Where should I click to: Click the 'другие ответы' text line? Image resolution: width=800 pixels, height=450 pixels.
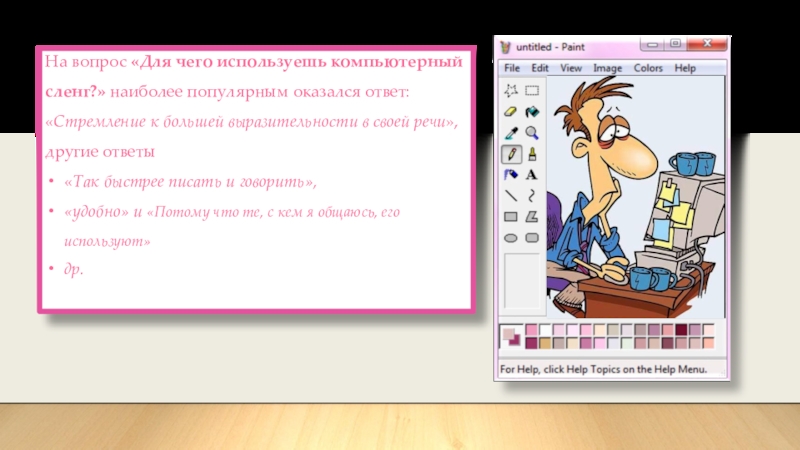coord(99,152)
